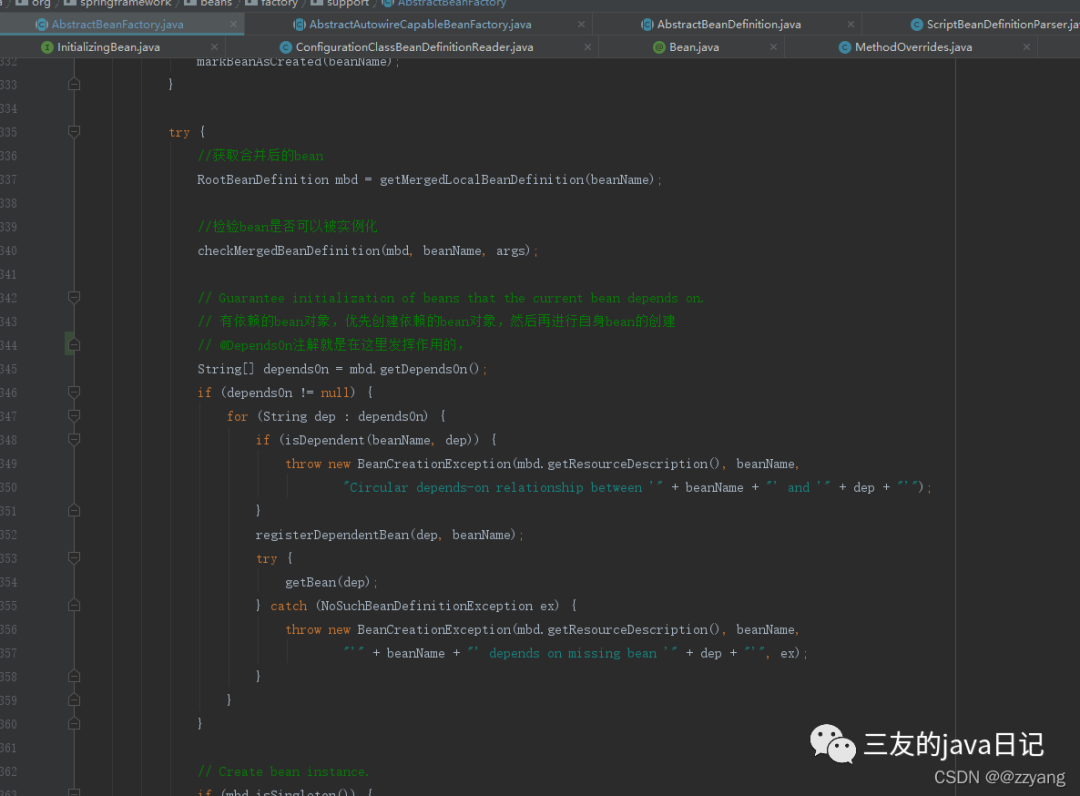Click the class icon on ScriptBeanDefinitionParser.java tab
This screenshot has height=796, width=1080.
(x=916, y=24)
